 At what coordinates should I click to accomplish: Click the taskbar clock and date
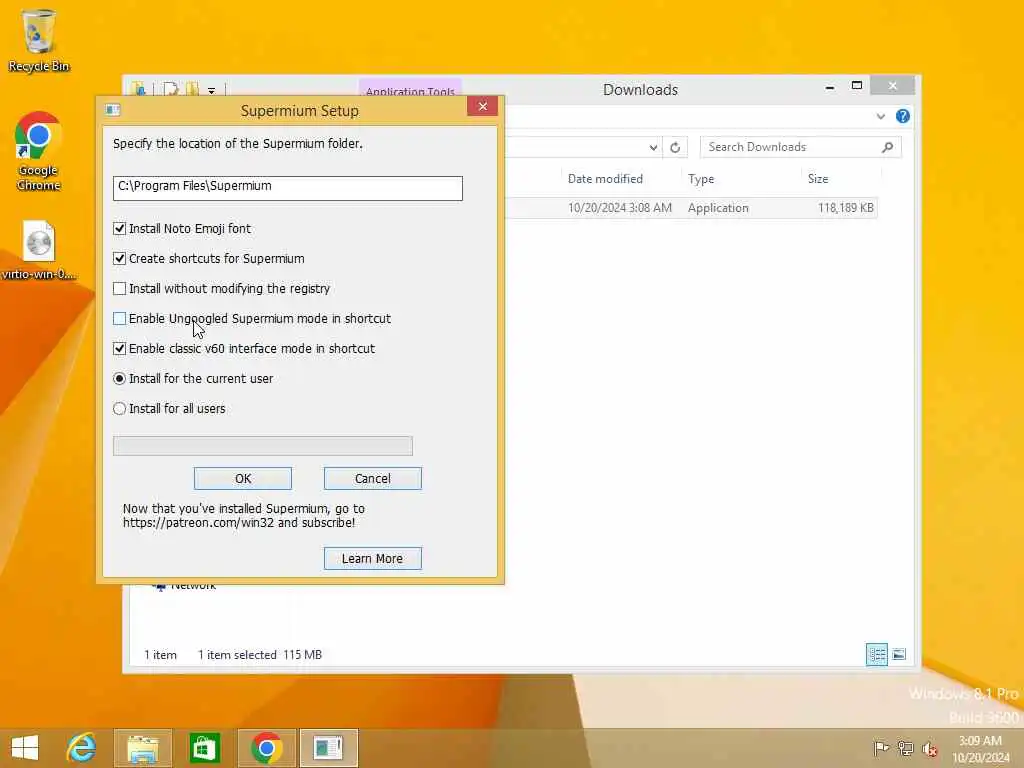980,749
